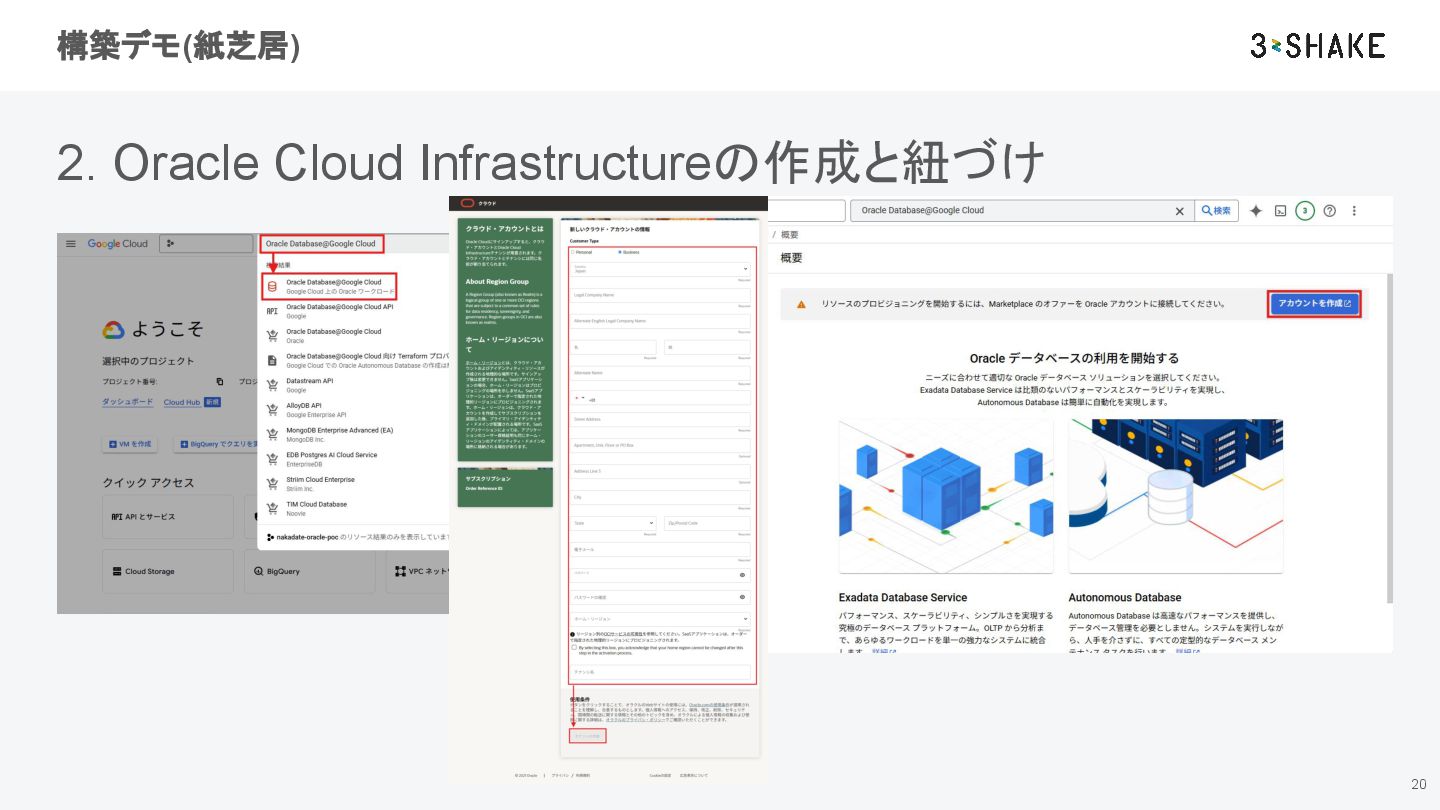This screenshot has height=810, width=1440.
Task: Click the Zip/Postal Code field
Action: 707,523
